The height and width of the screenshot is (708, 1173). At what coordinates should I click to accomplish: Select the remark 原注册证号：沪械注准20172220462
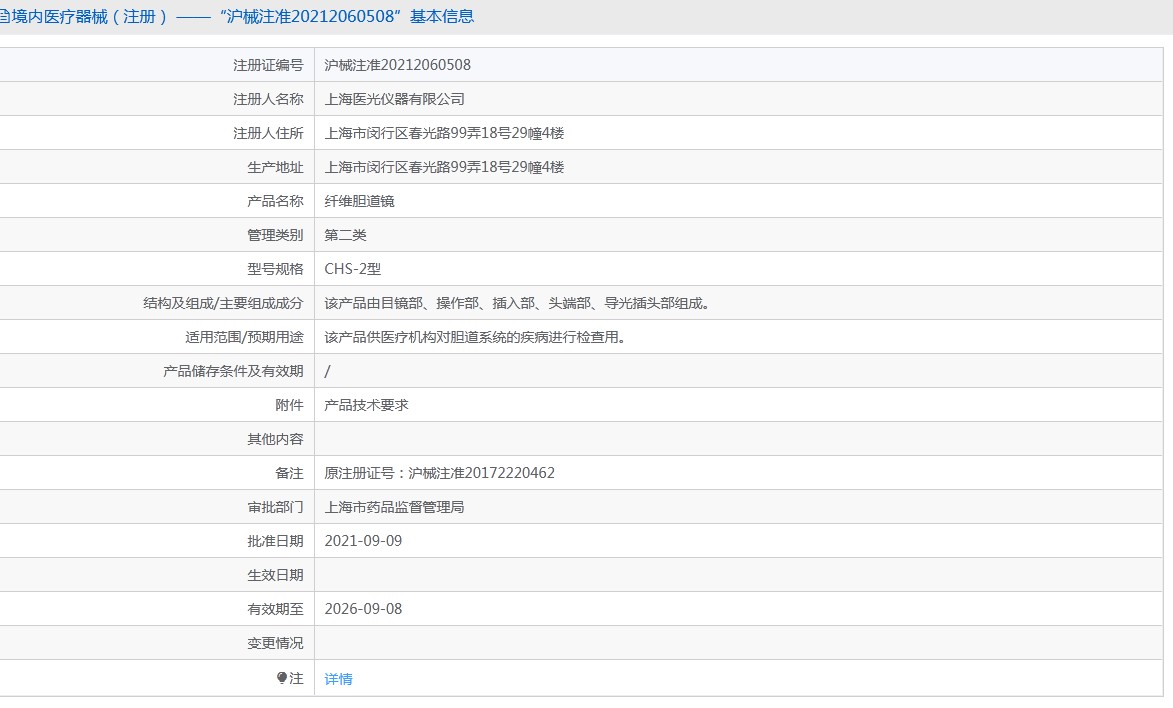(439, 473)
